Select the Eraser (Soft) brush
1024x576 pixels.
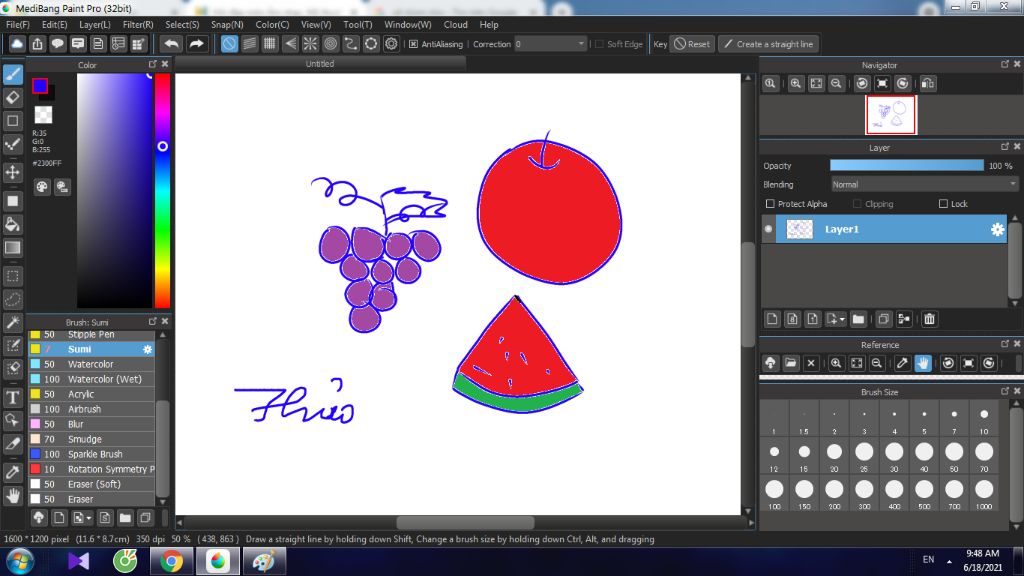tap(91, 485)
